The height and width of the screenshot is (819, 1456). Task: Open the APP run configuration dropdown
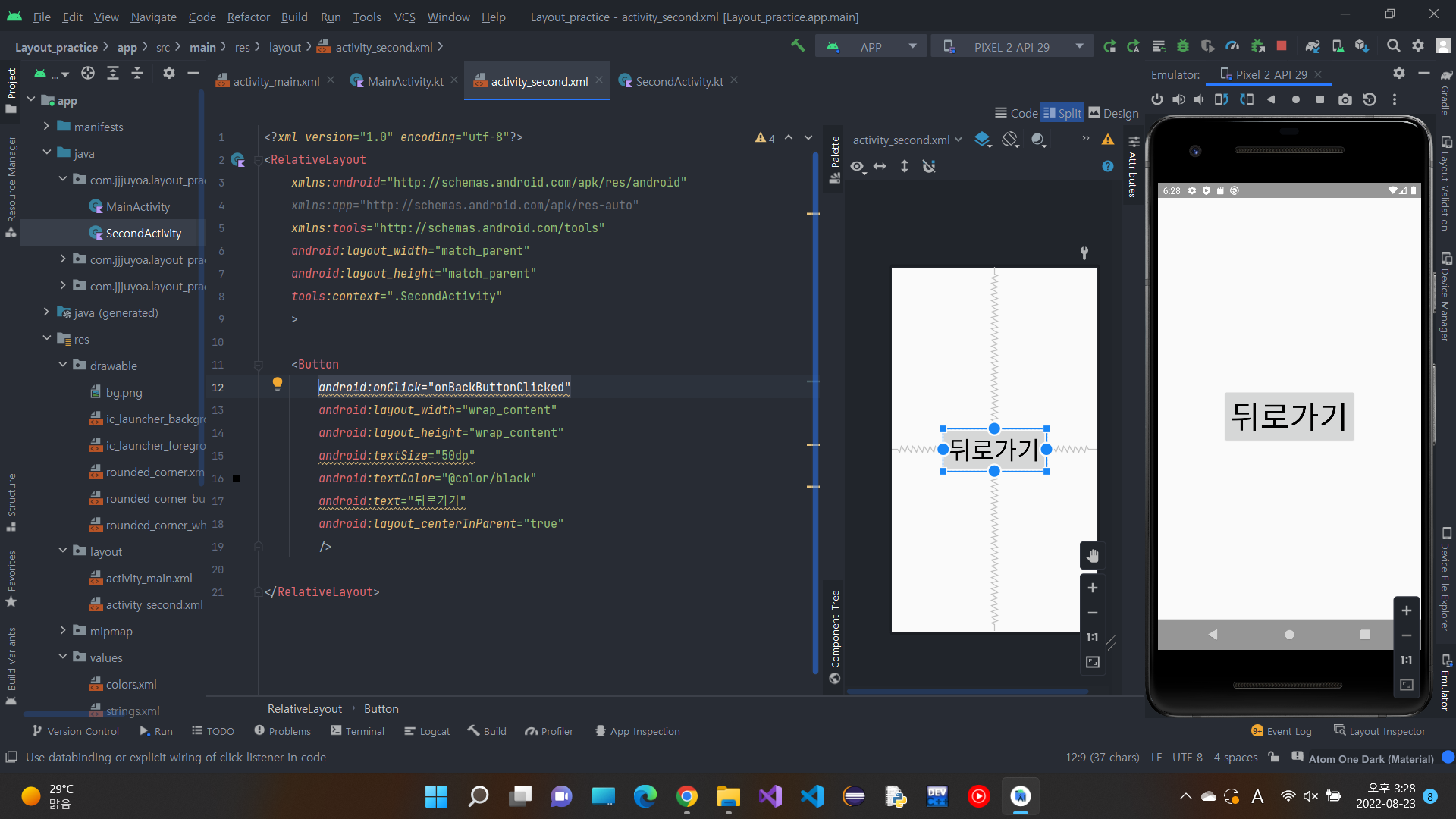tap(872, 47)
